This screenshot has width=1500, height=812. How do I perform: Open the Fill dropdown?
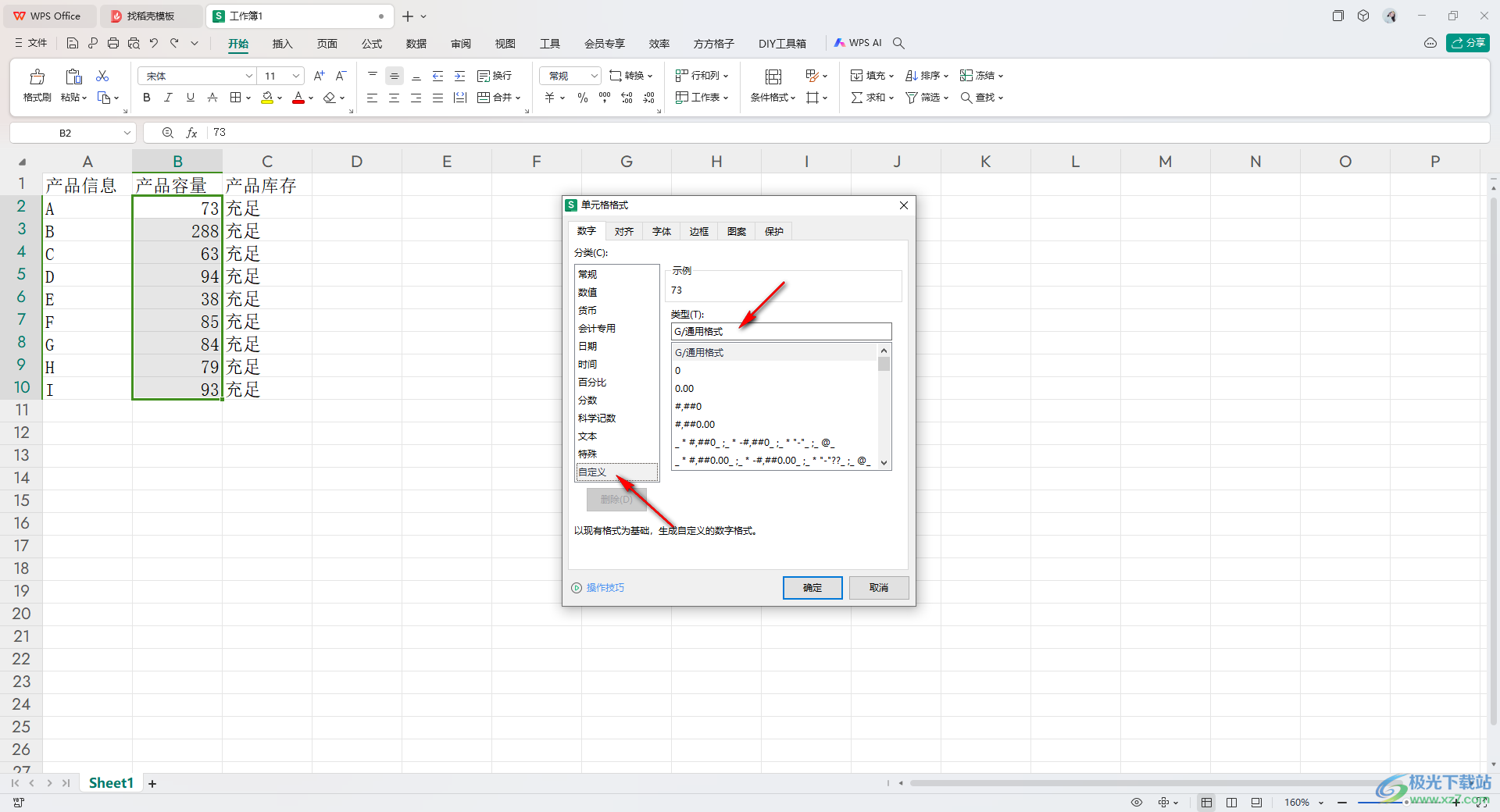click(872, 76)
